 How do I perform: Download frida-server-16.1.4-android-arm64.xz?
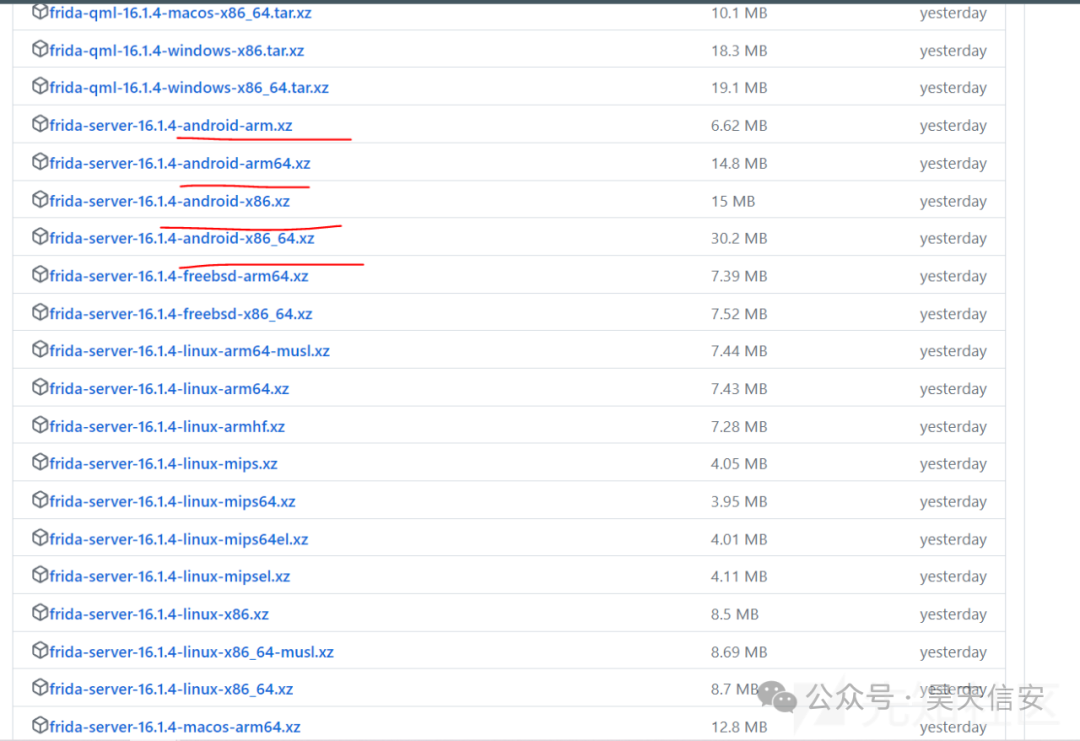(x=180, y=163)
